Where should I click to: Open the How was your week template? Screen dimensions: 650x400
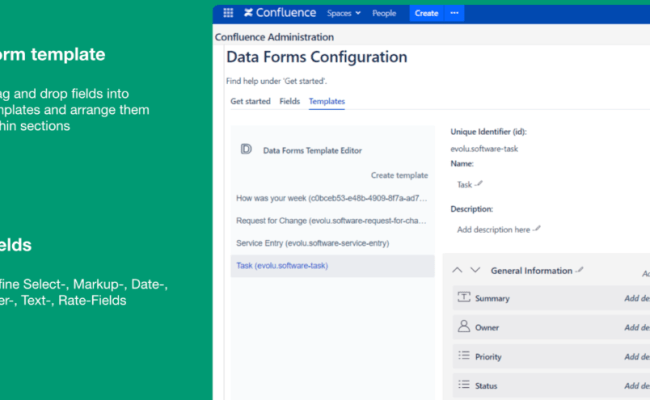[332, 198]
